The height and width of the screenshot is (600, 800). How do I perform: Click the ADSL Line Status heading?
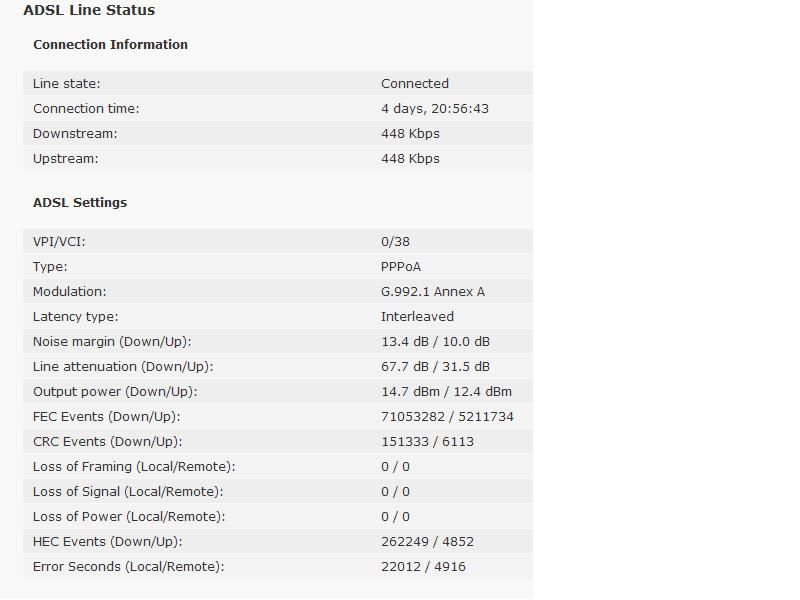[89, 10]
